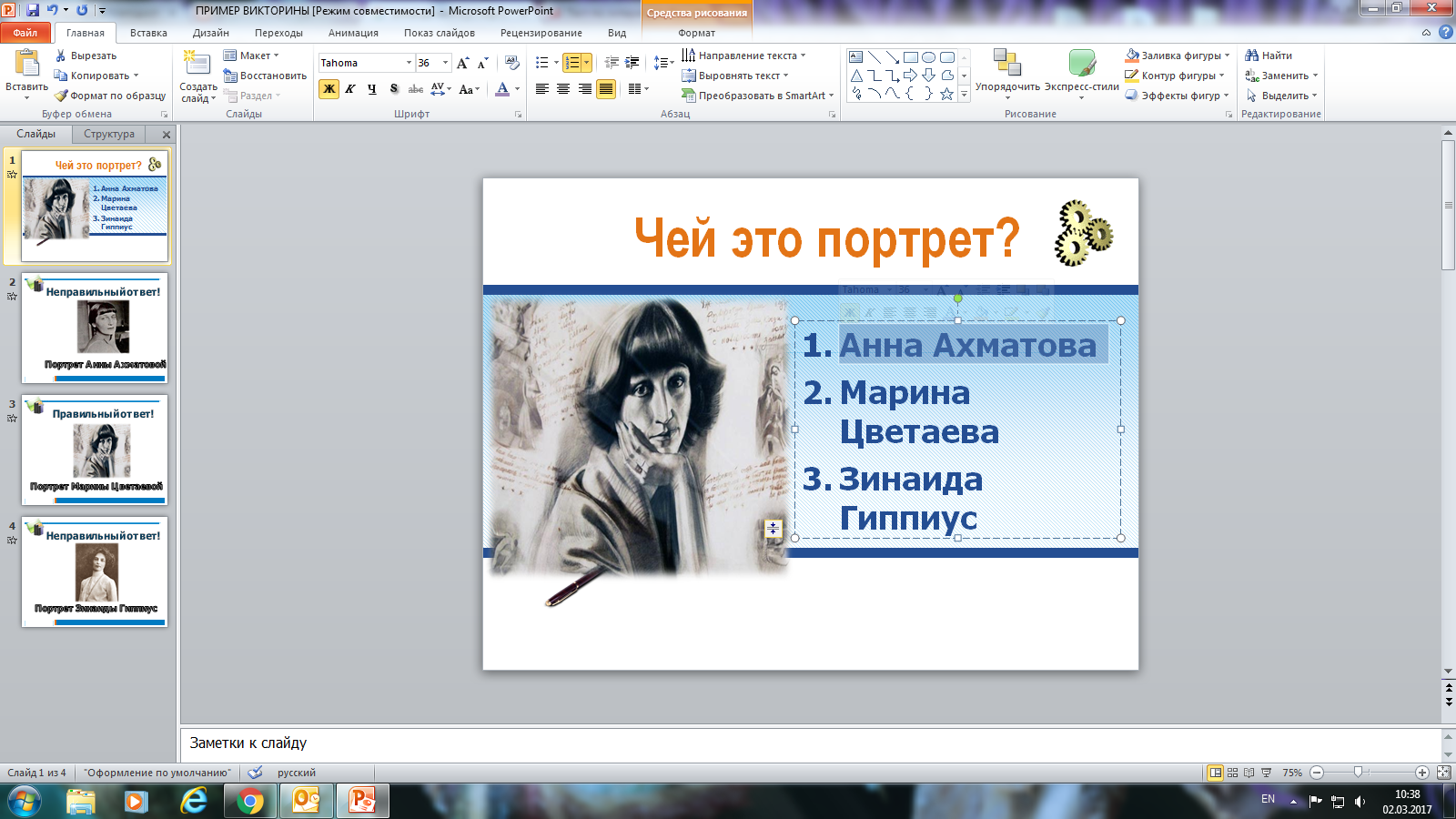This screenshot has height=819, width=1456.
Task: Open the Animation ribbon tab
Action: (x=353, y=33)
